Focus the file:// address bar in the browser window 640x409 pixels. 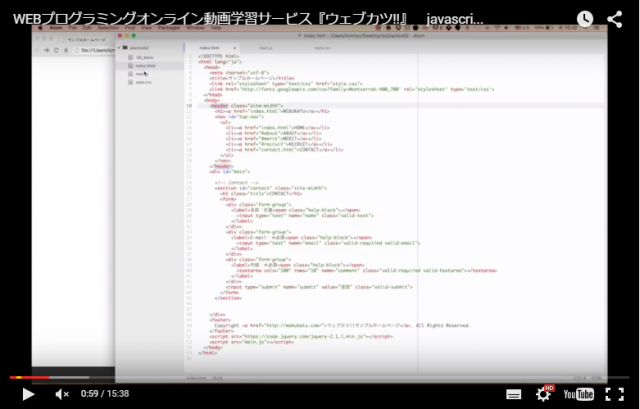pos(95,50)
